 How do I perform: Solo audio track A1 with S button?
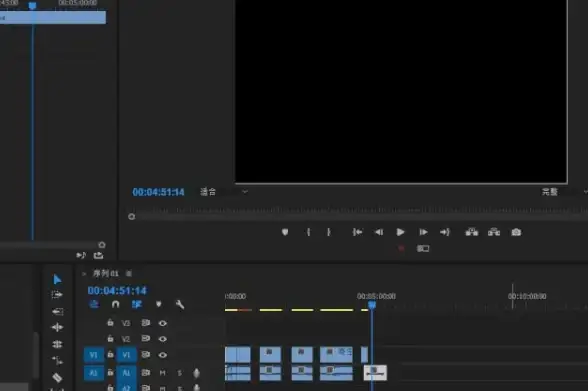(x=180, y=373)
